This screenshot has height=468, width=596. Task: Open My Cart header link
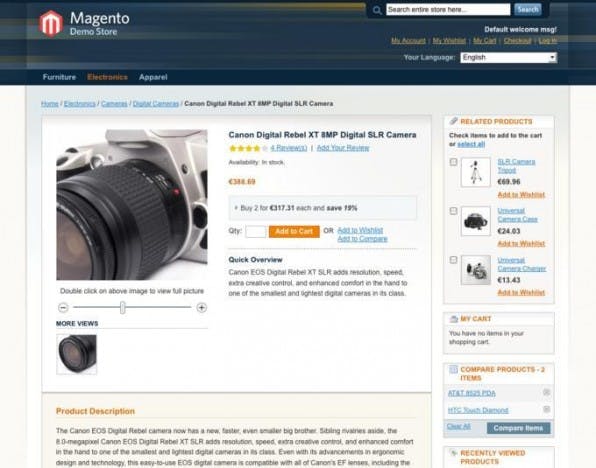coord(485,41)
